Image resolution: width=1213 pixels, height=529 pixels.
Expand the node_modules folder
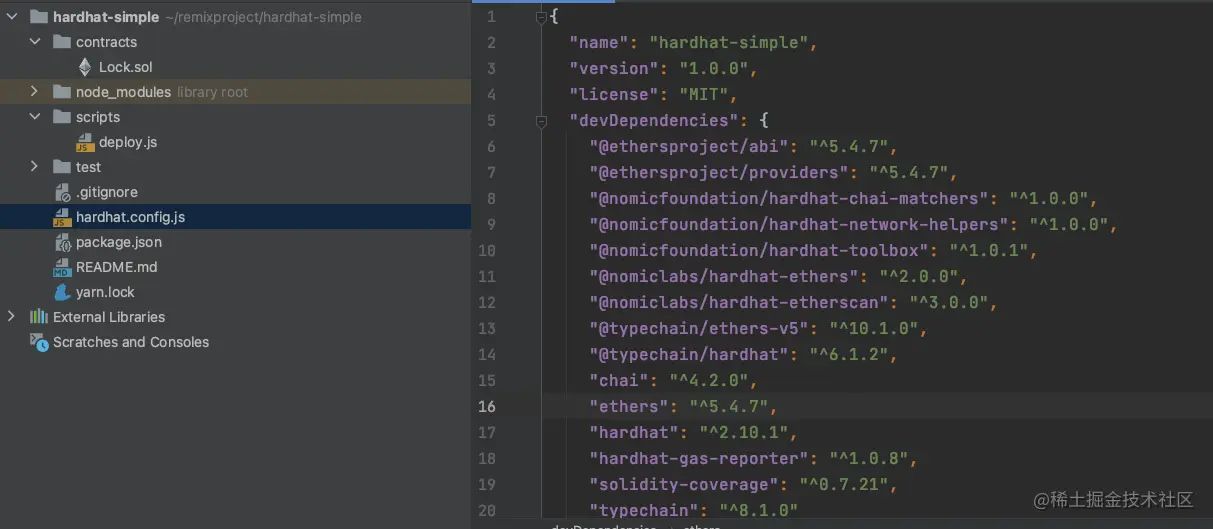coord(34,92)
